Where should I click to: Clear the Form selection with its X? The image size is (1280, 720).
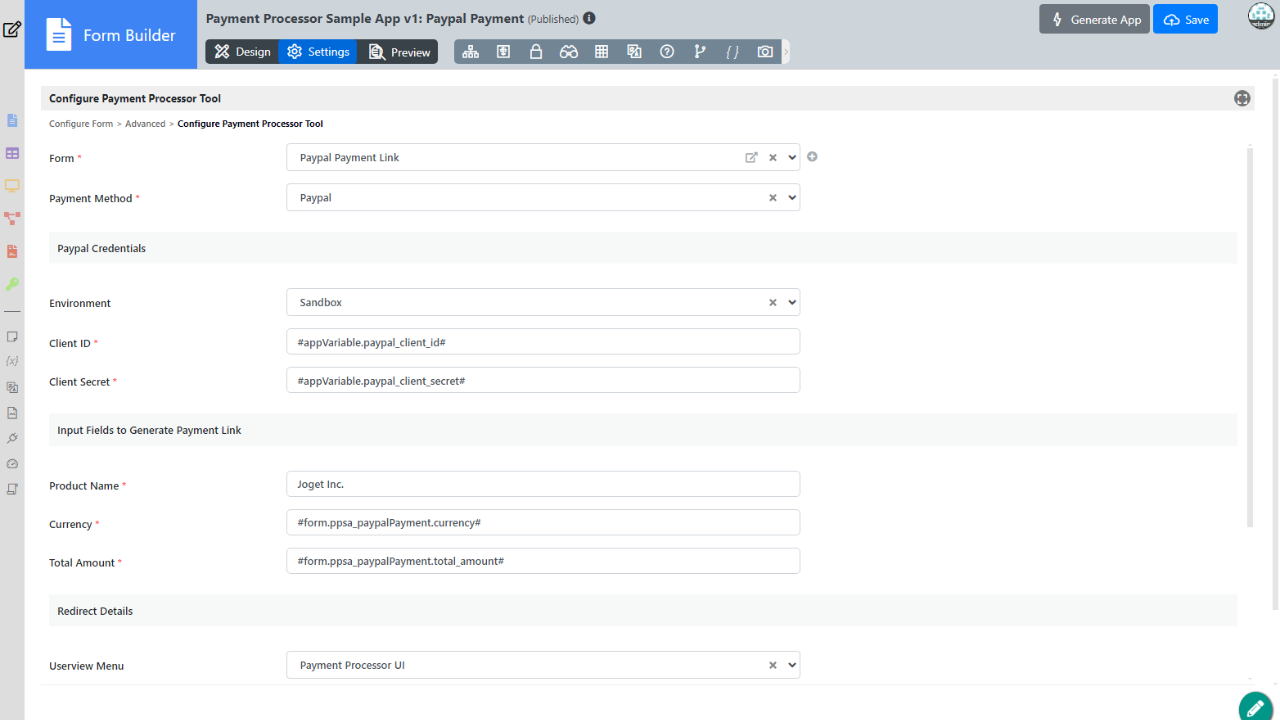[772, 157]
